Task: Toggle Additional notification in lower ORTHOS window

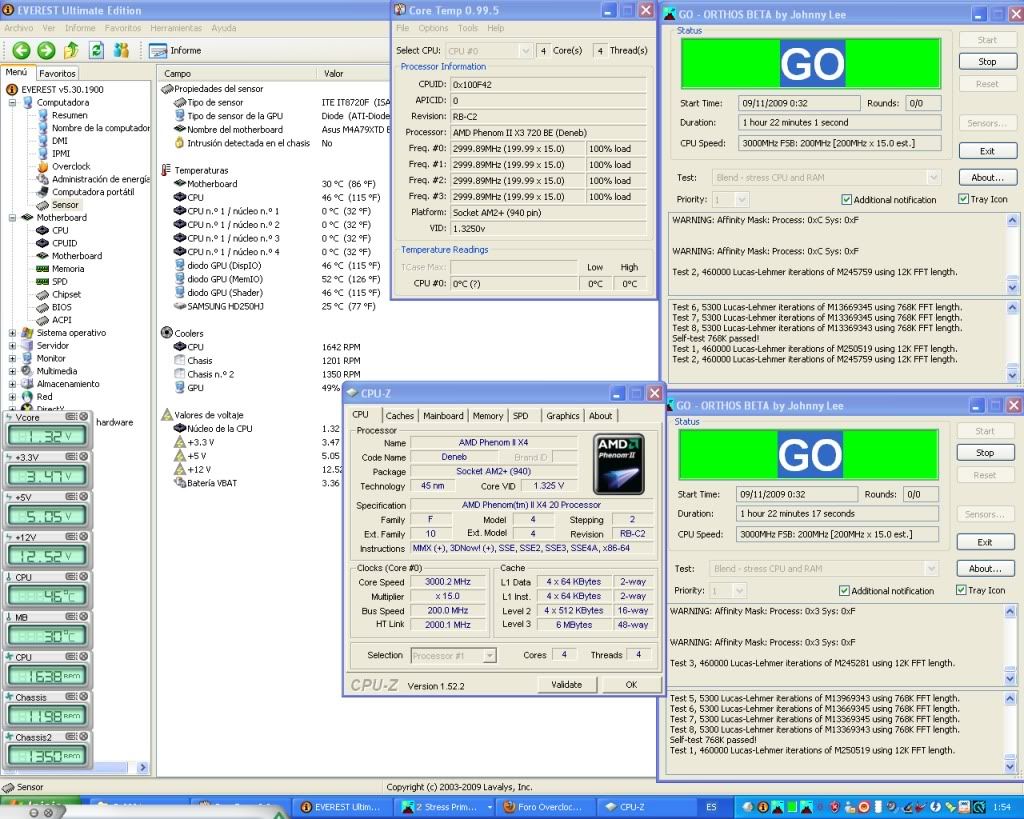Action: point(886,591)
